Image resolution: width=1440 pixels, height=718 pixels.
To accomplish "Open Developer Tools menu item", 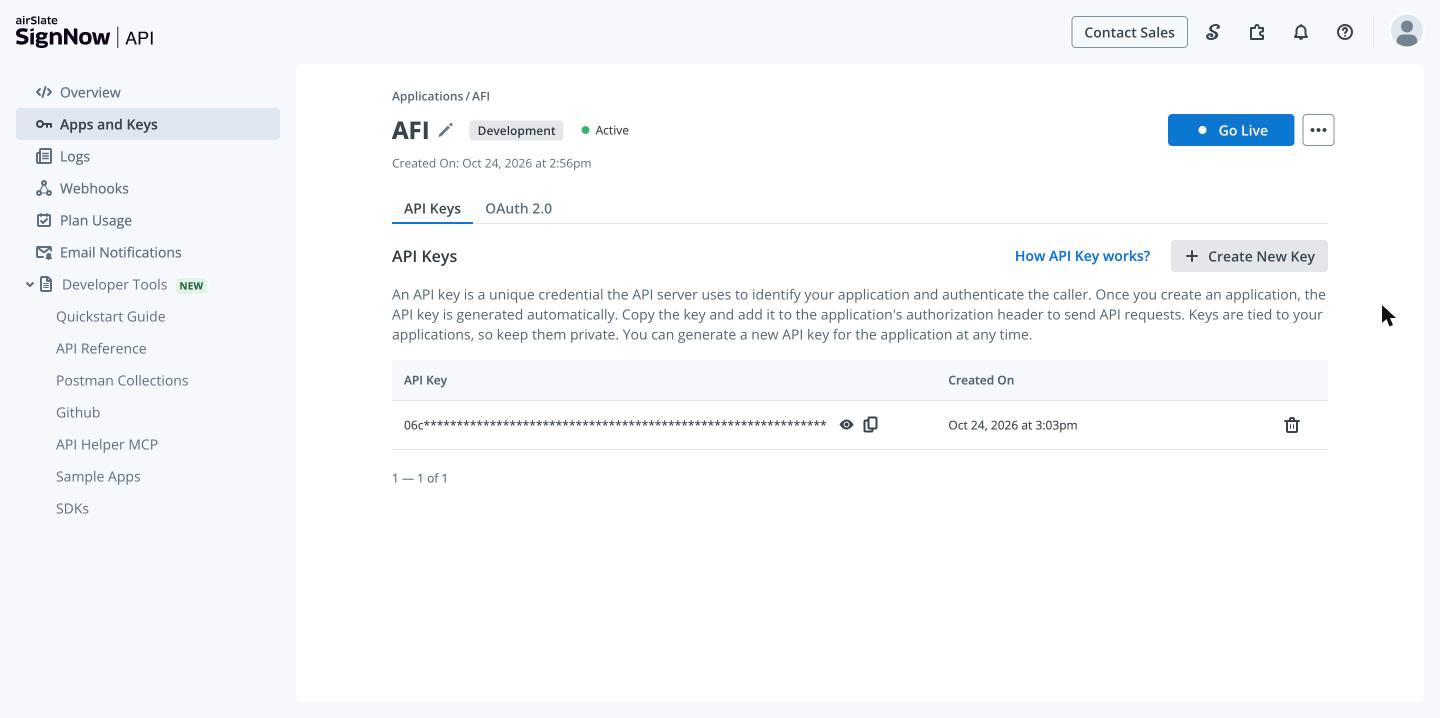I will (114, 284).
